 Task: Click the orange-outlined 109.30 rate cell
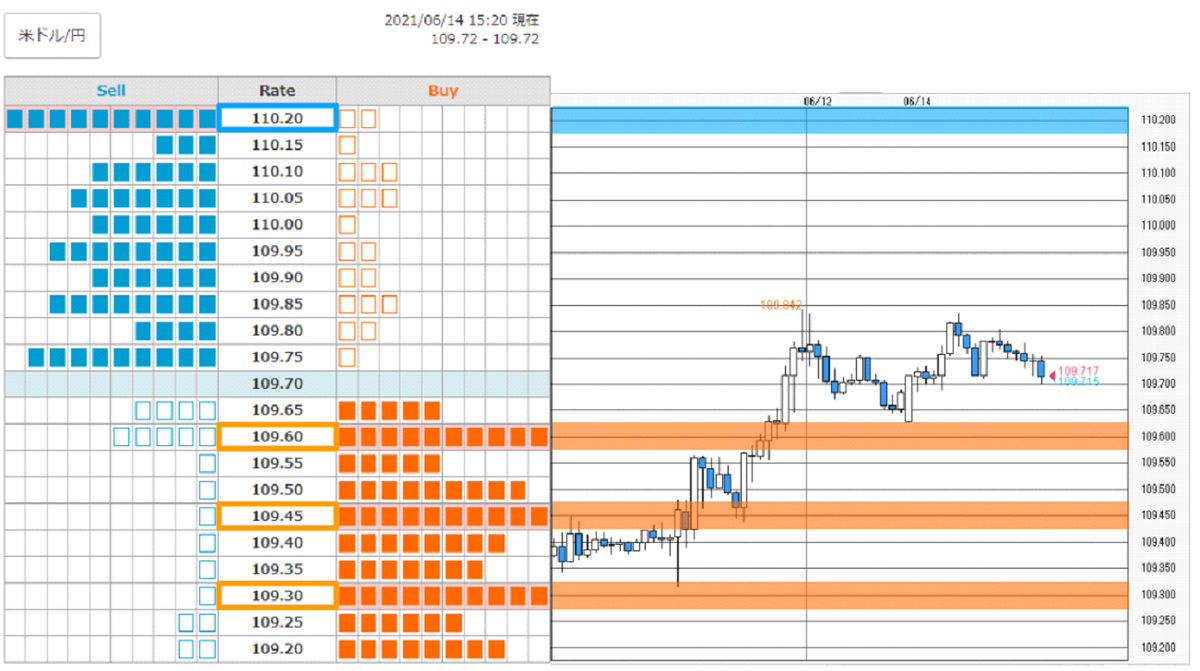(x=277, y=595)
